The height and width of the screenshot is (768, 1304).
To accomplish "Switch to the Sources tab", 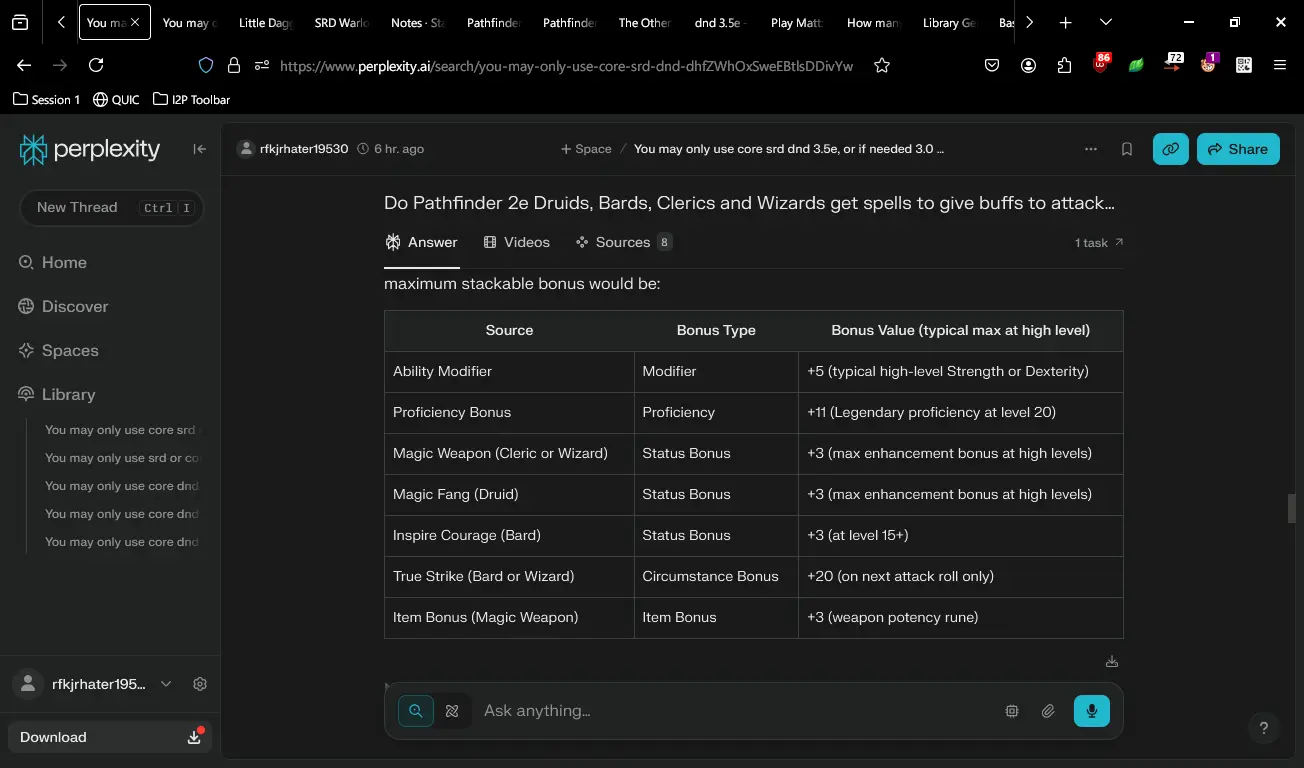I will point(623,242).
